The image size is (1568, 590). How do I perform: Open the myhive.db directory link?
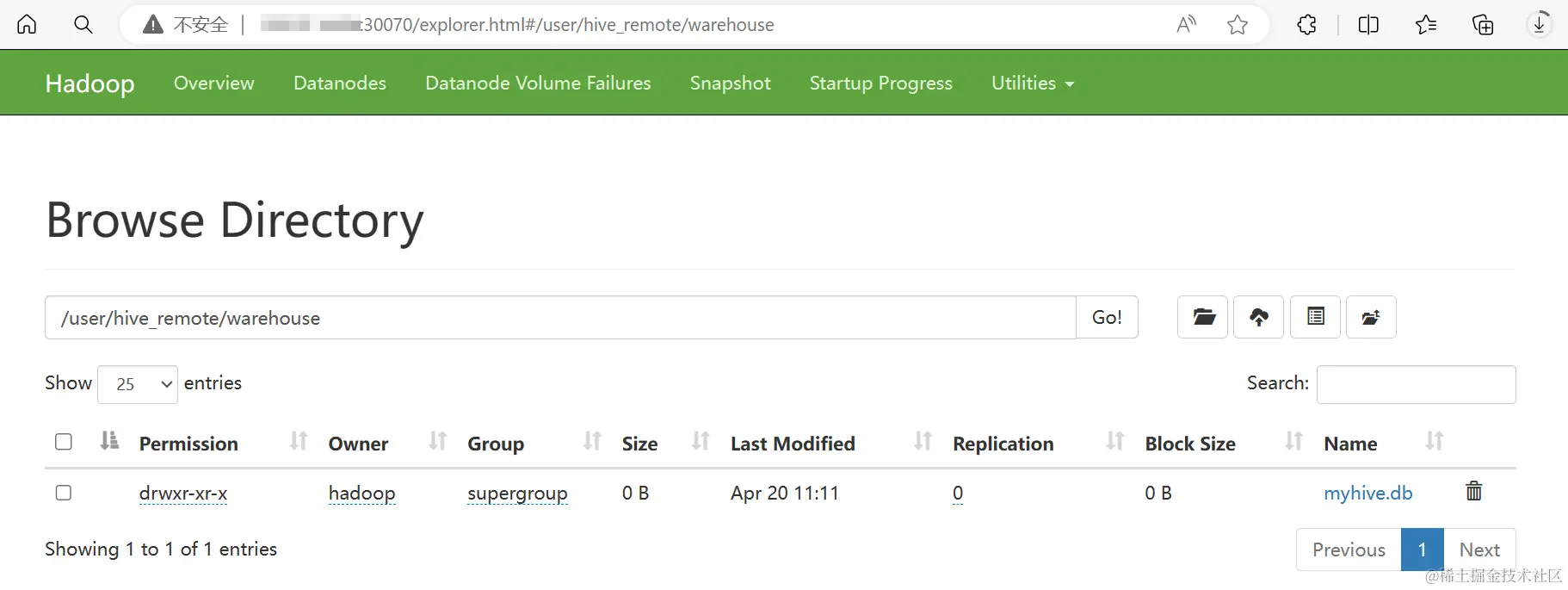[1367, 494]
